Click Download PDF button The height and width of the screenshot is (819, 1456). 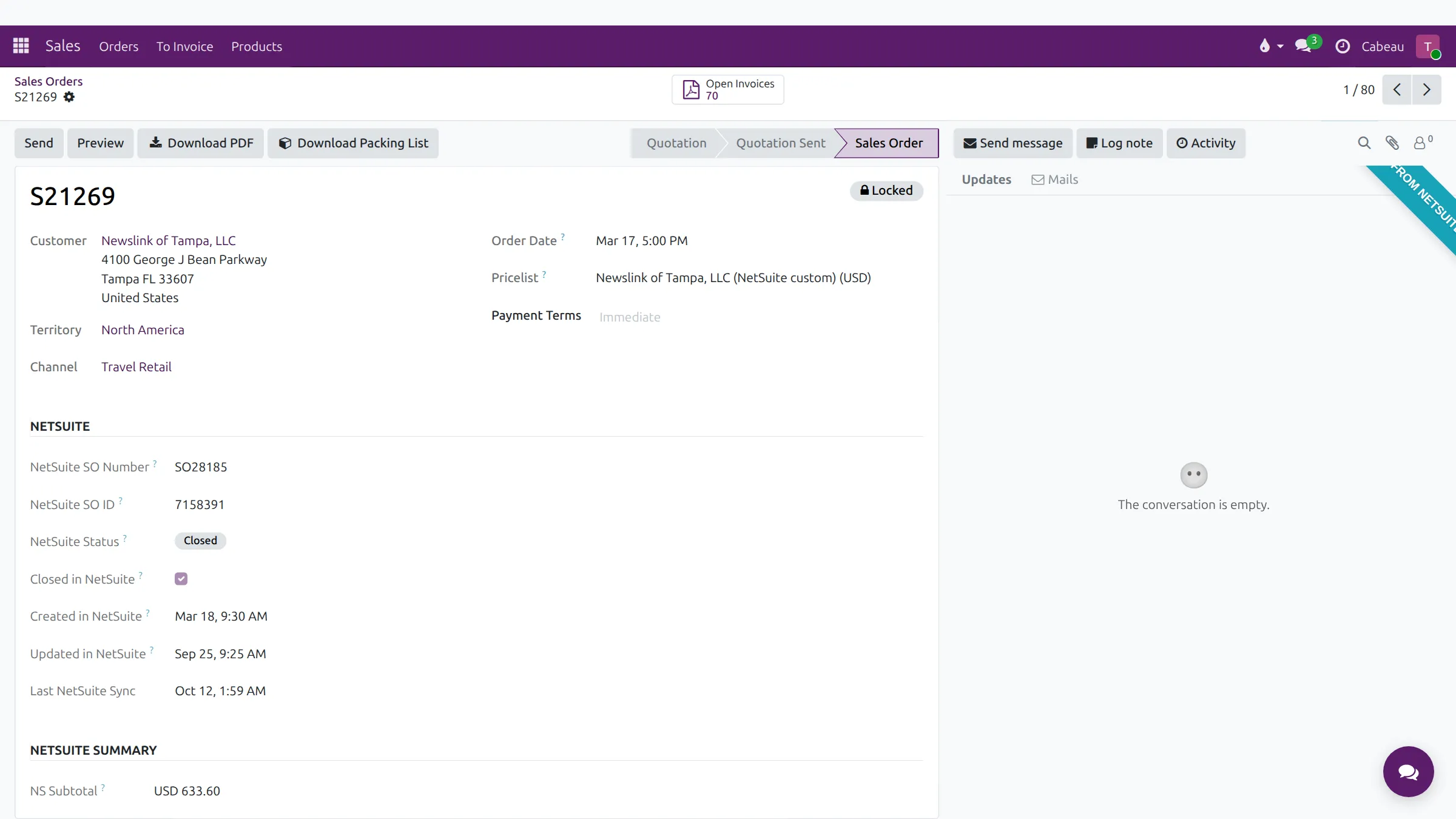tap(201, 143)
